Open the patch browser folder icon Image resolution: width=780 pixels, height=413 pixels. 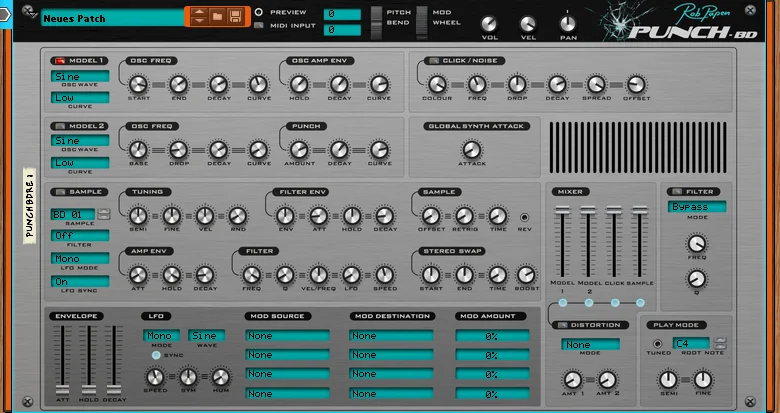pyautogui.click(x=217, y=16)
